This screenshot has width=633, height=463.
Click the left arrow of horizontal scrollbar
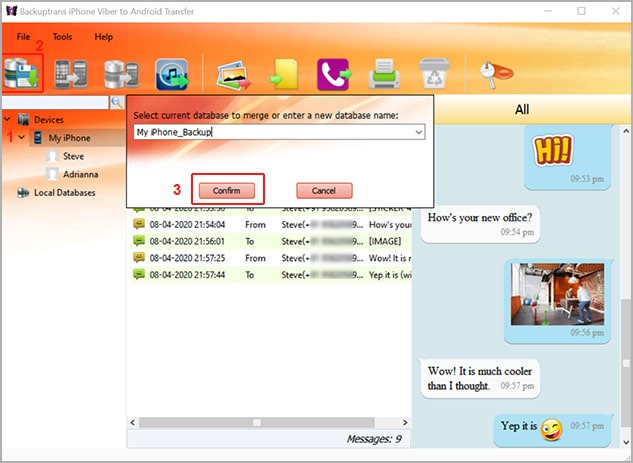coord(132,422)
